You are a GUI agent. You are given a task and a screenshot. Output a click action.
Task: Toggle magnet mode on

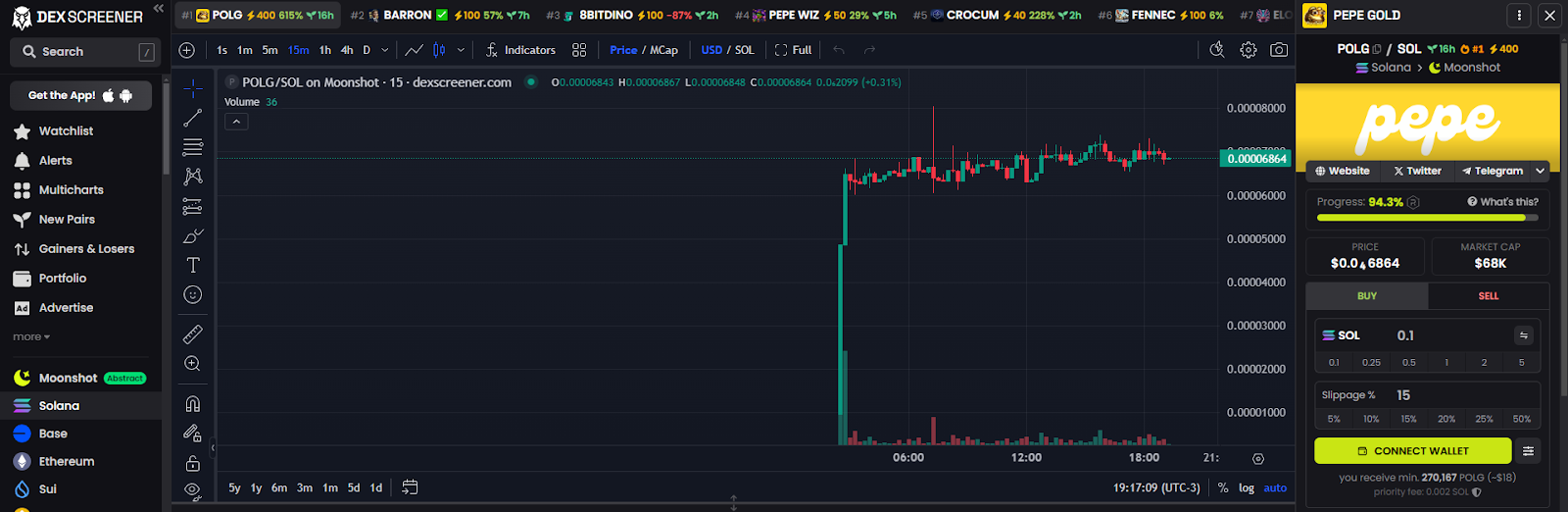193,404
